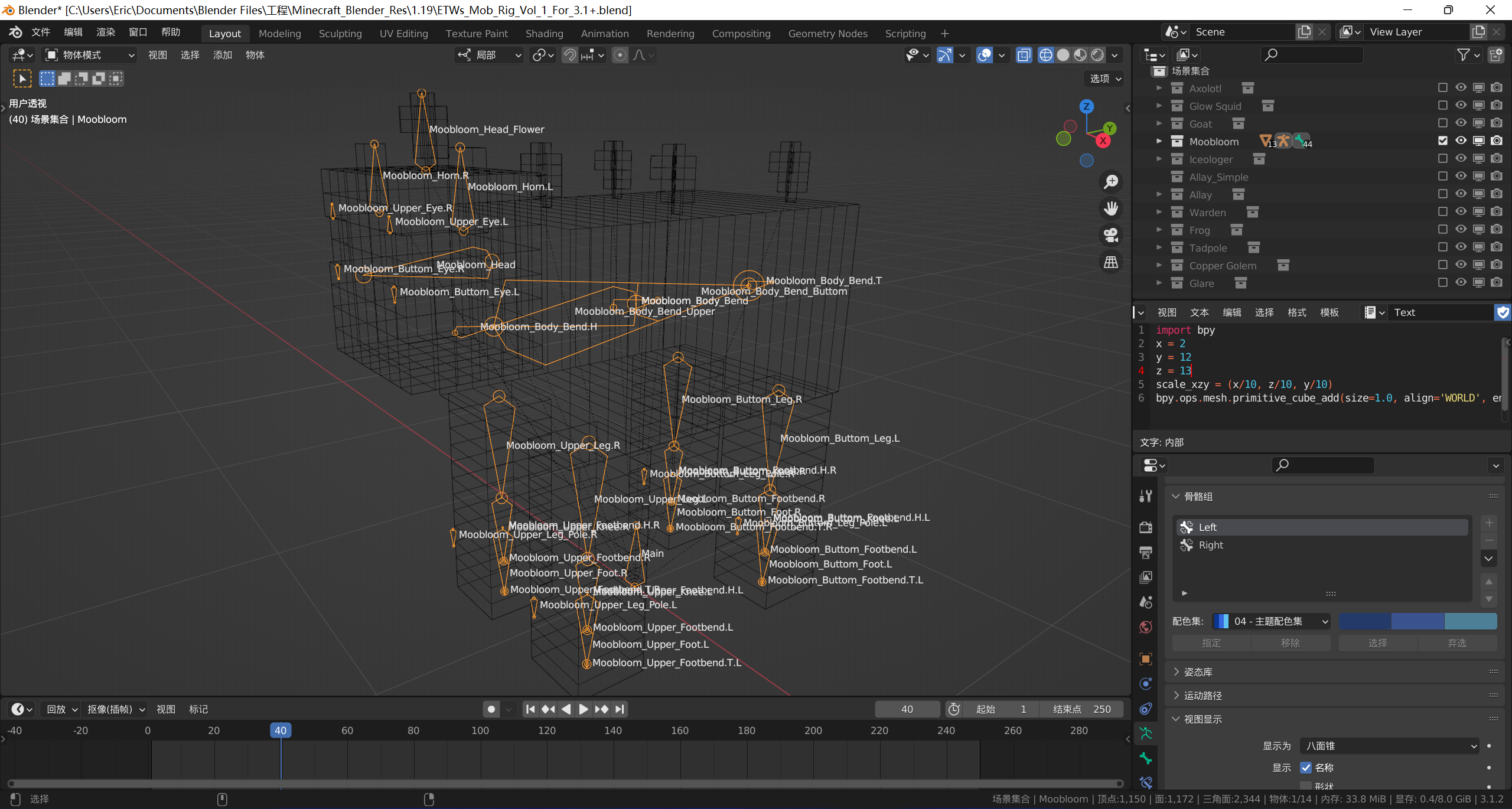Open the armature data properties tab
The width and height of the screenshot is (1512, 809).
pos(1146,733)
